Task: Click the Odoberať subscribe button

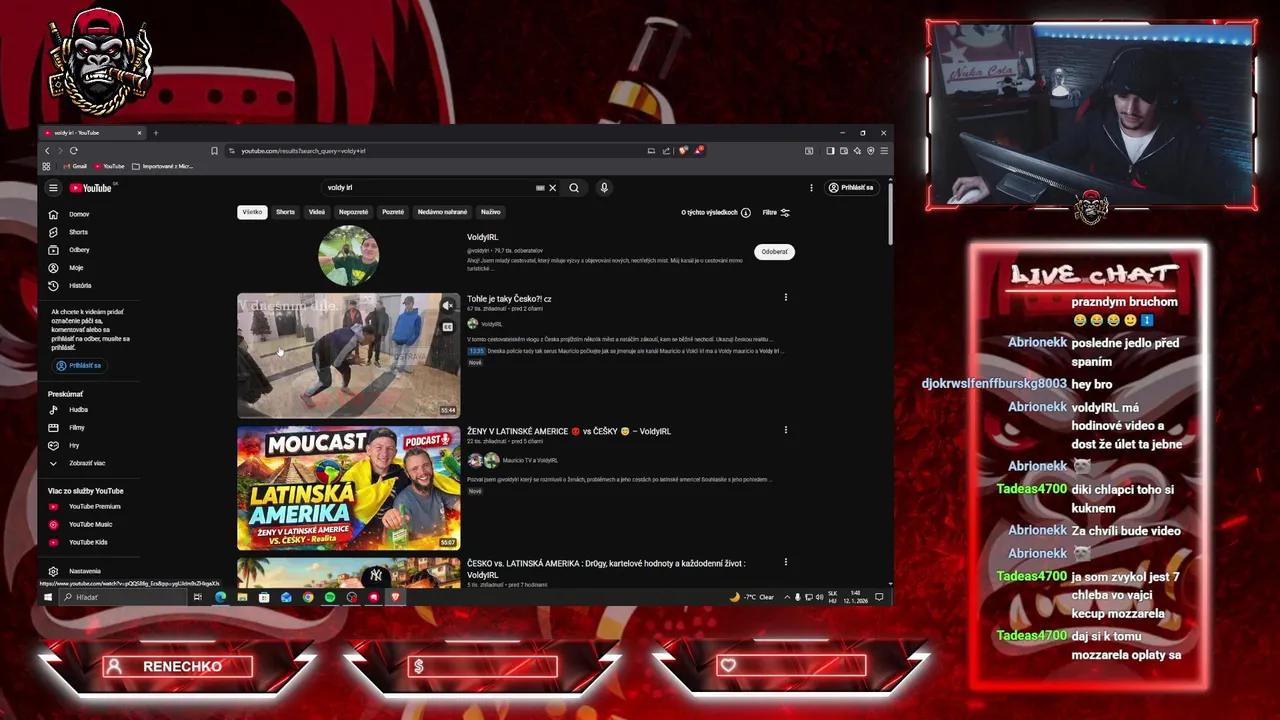Action: click(775, 252)
